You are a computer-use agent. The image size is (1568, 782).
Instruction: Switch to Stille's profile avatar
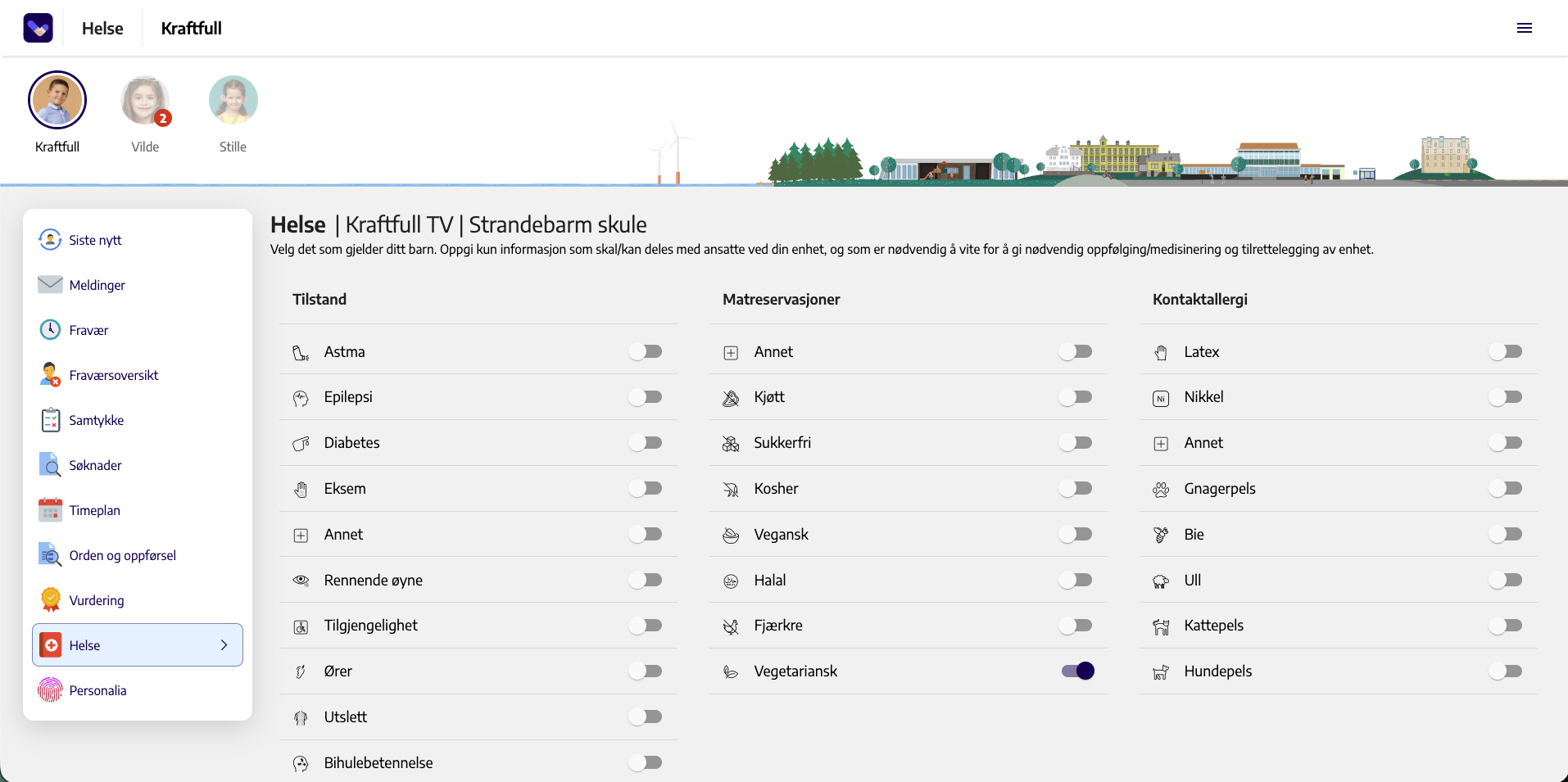coord(233,100)
